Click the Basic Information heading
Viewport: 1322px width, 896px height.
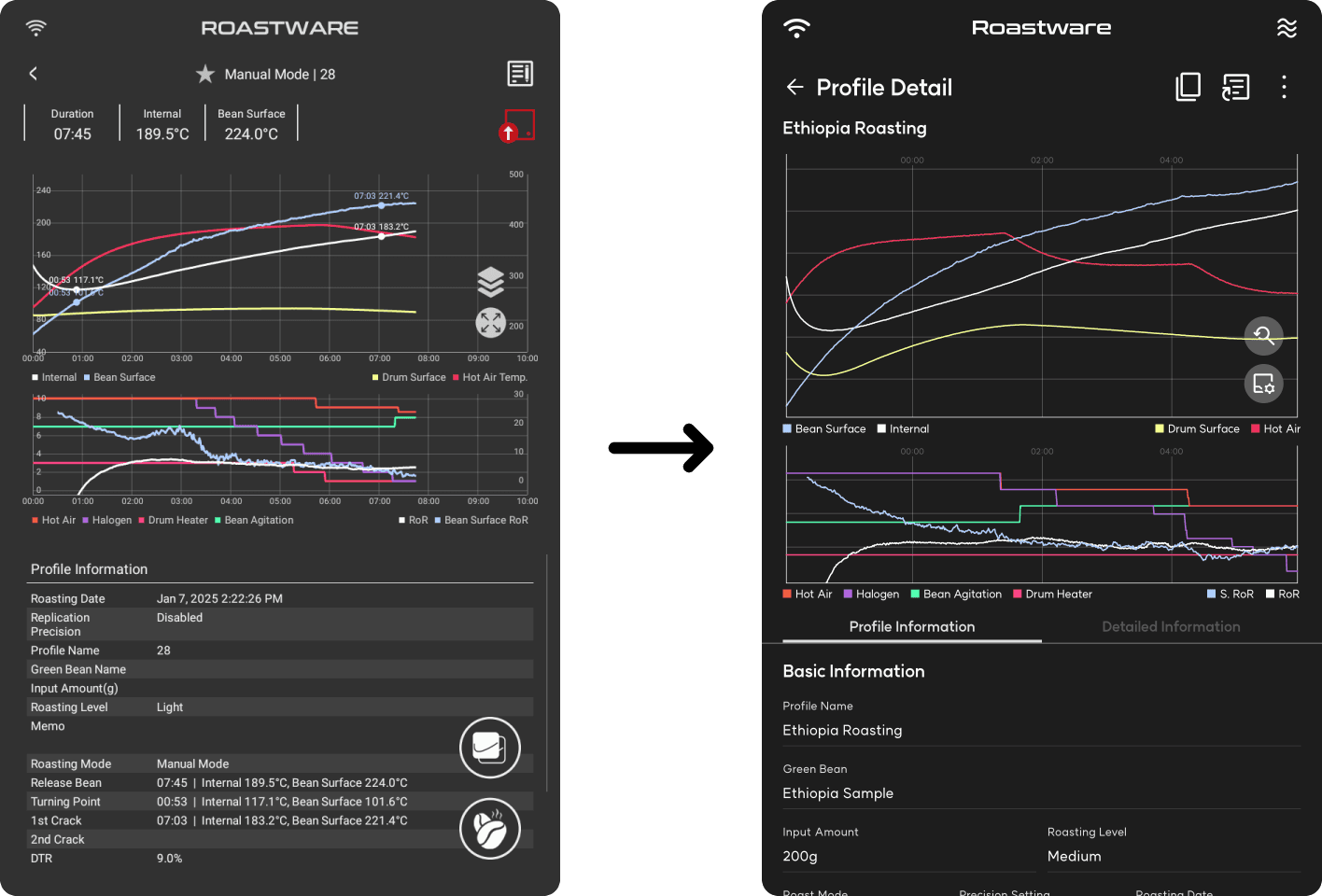tap(853, 671)
